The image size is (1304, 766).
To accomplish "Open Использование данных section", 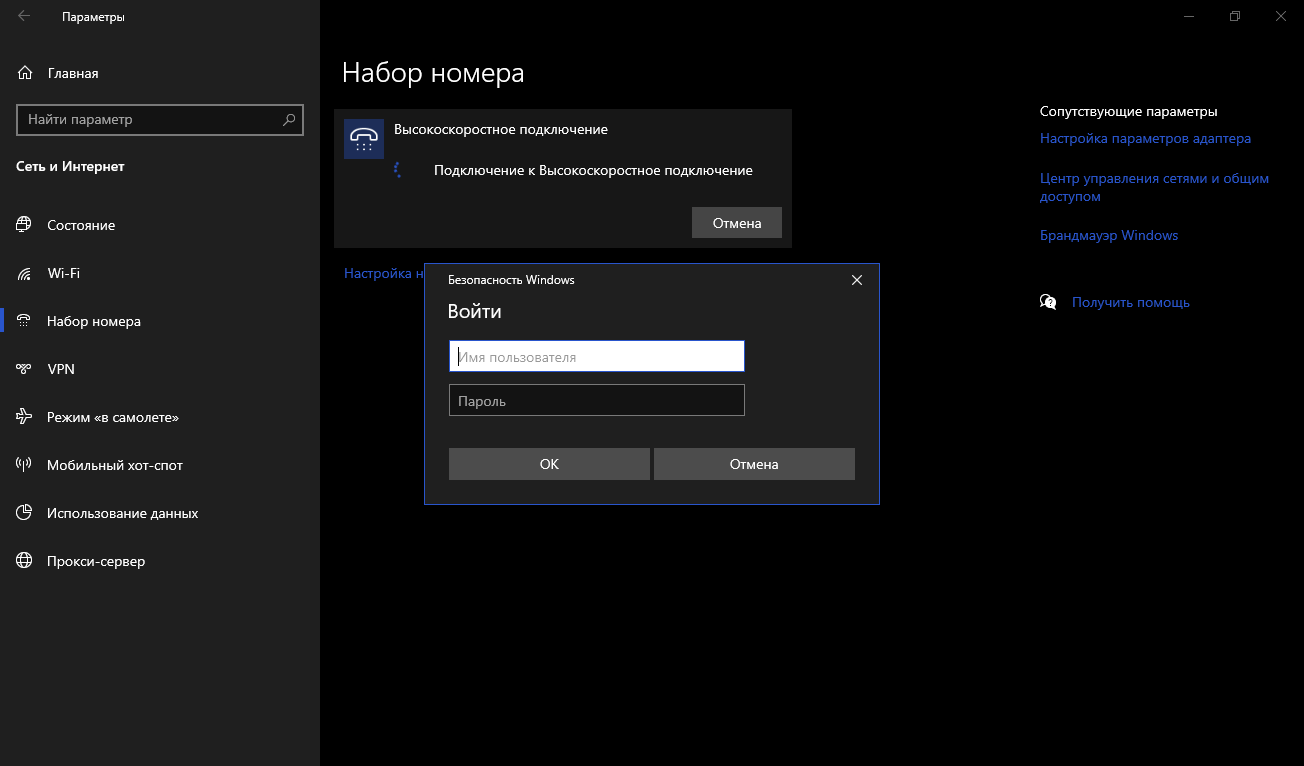I will 160,513.
